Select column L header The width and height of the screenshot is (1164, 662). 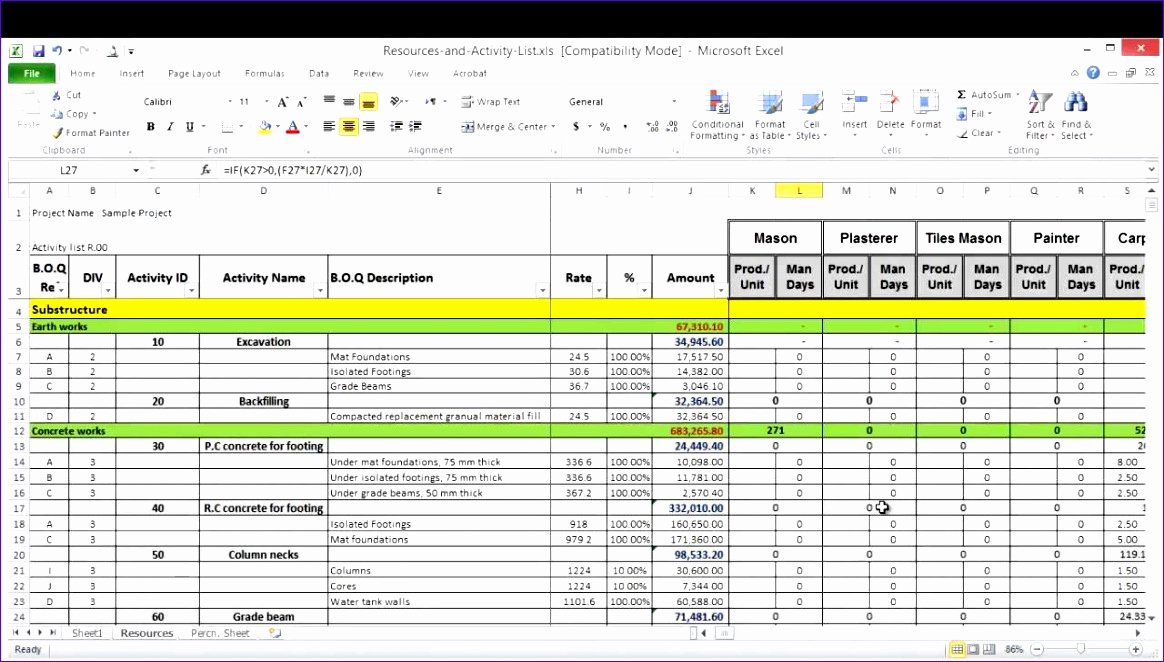[799, 191]
